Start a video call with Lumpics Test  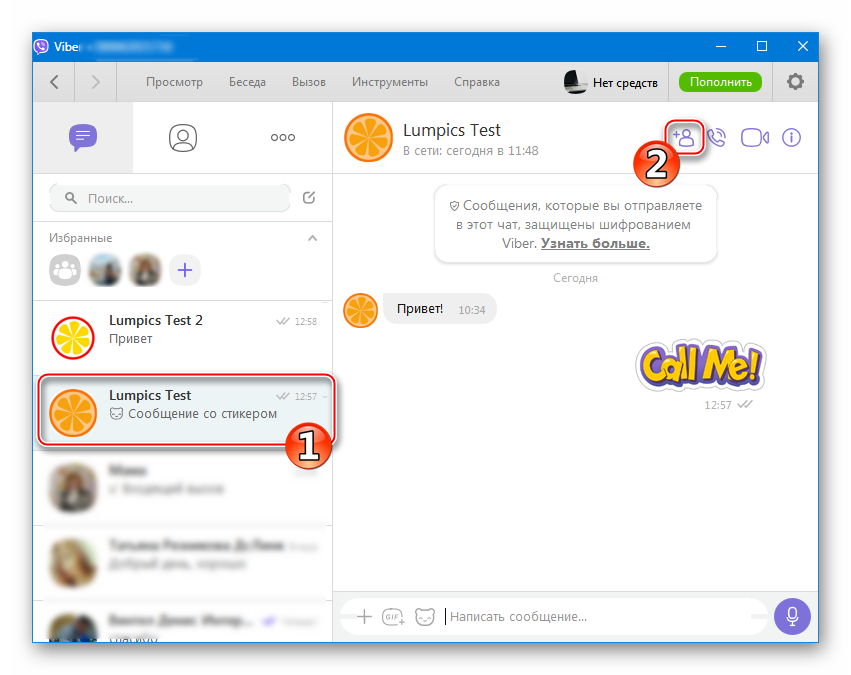[754, 138]
